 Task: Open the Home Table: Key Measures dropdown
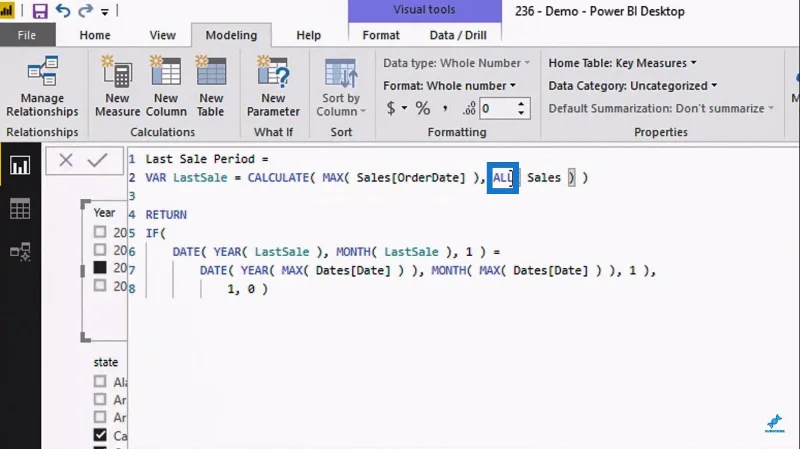(x=622, y=63)
